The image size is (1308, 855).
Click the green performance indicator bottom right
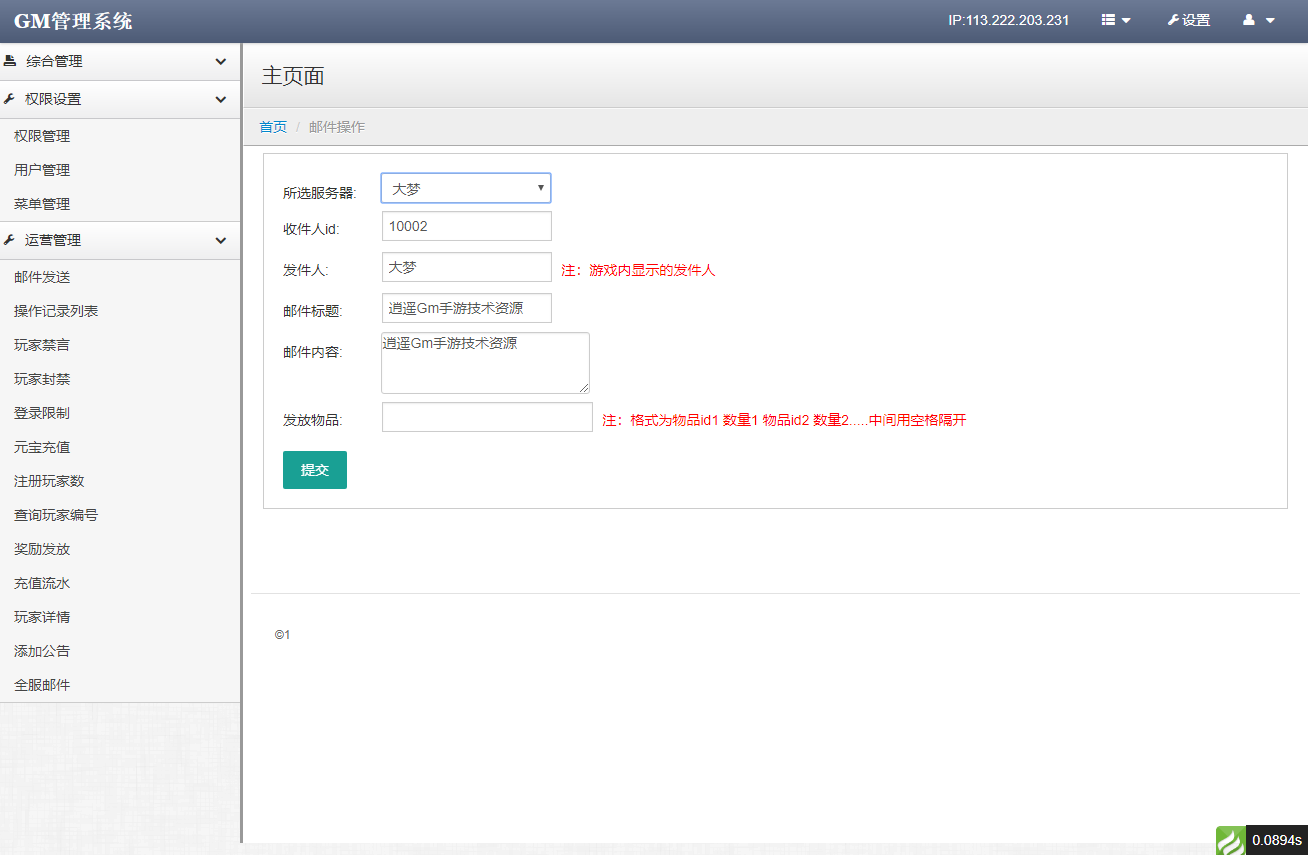pyautogui.click(x=1230, y=841)
